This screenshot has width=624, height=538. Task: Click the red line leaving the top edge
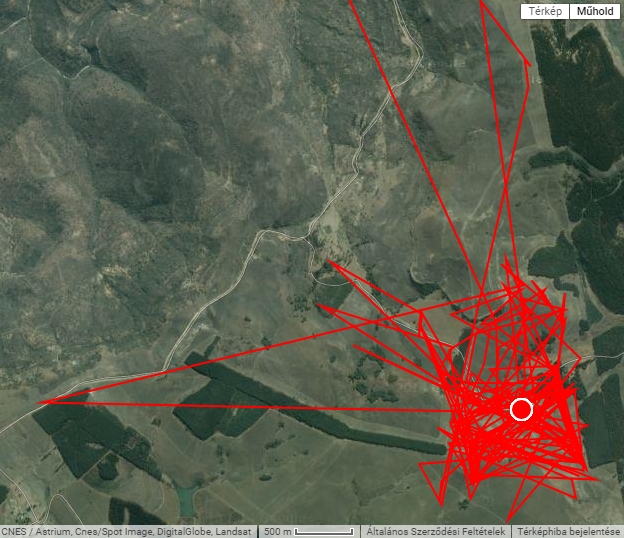[351, 2]
